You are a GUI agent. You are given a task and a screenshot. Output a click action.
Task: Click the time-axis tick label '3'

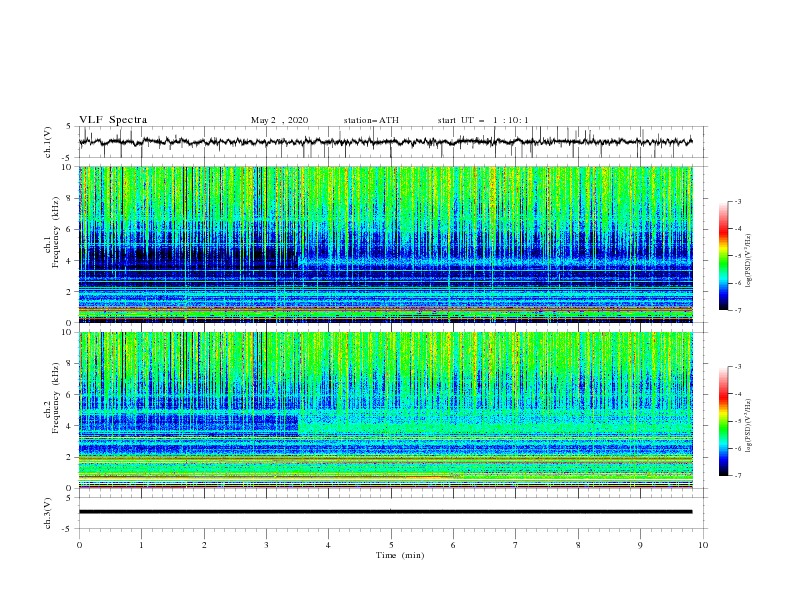point(266,545)
